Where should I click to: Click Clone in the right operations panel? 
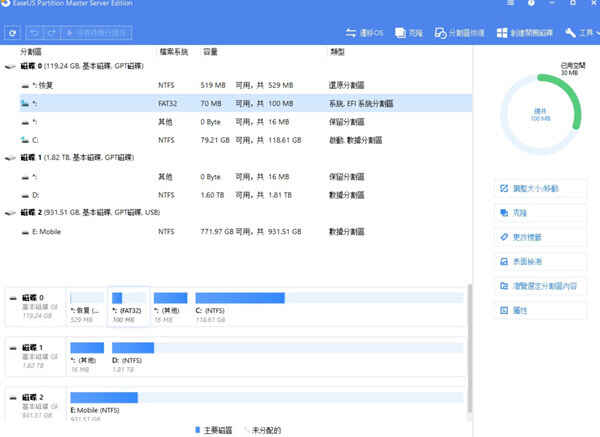coord(540,213)
